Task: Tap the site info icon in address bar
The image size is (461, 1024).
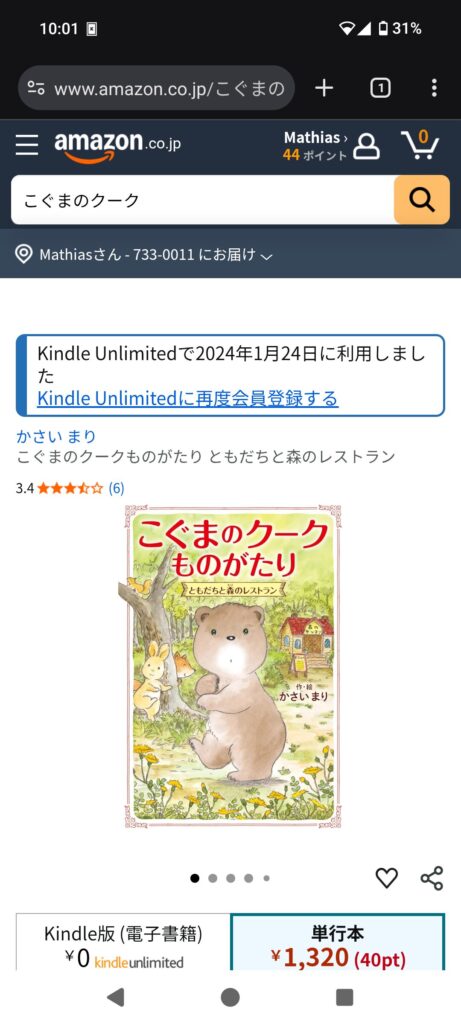Action: tap(36, 88)
